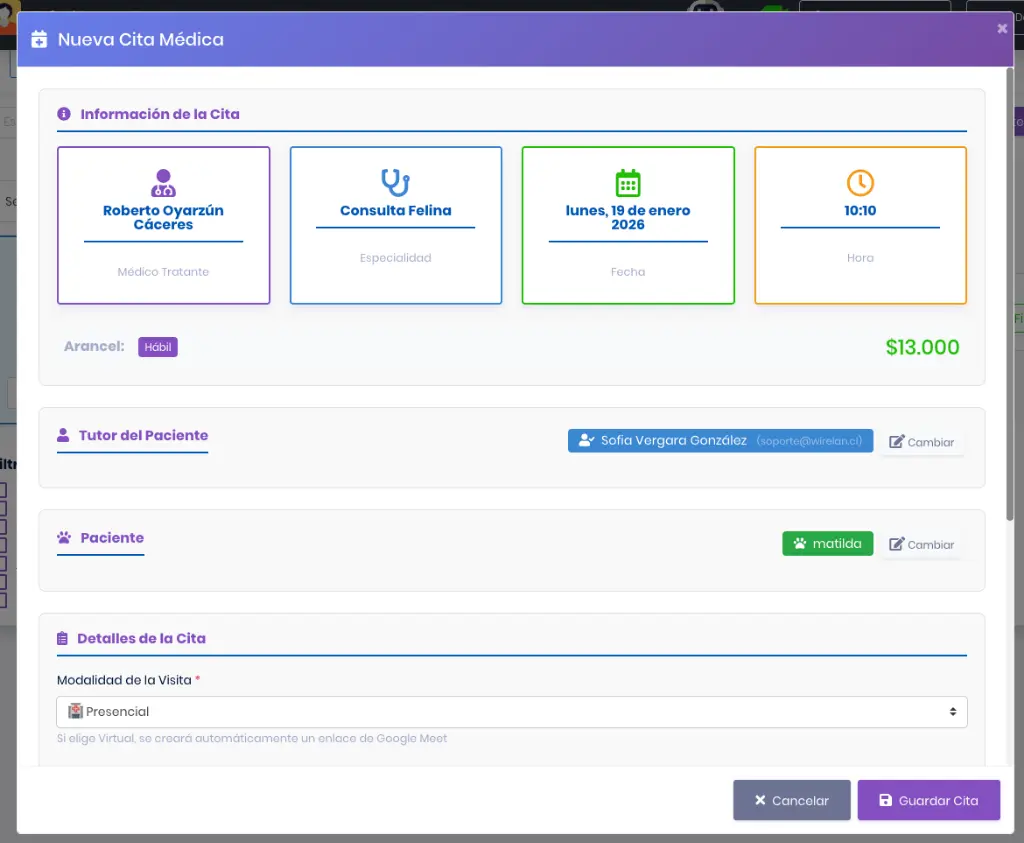Viewport: 1024px width, 843px height.
Task: Click the person icon beside Tutor del Paciente
Action: [x=64, y=436]
